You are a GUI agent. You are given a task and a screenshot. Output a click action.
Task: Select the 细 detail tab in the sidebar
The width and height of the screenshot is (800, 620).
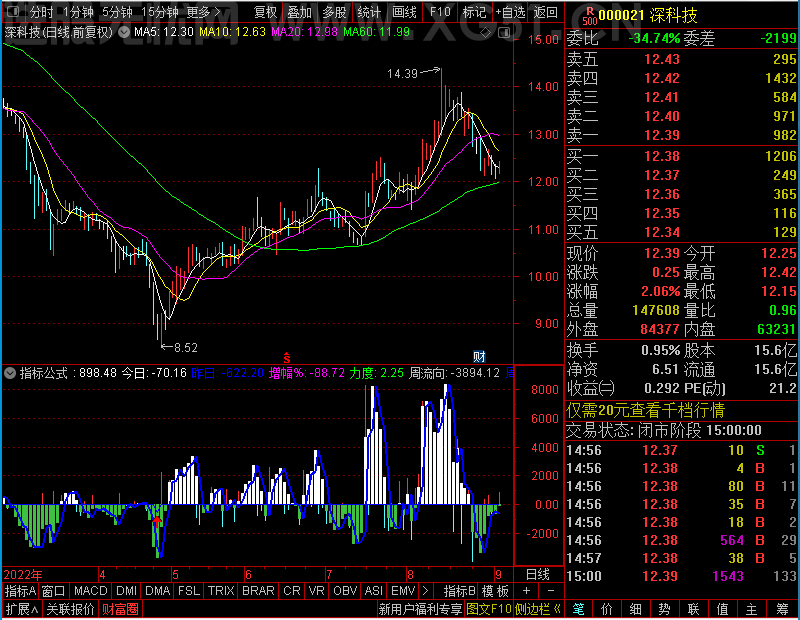point(635,609)
